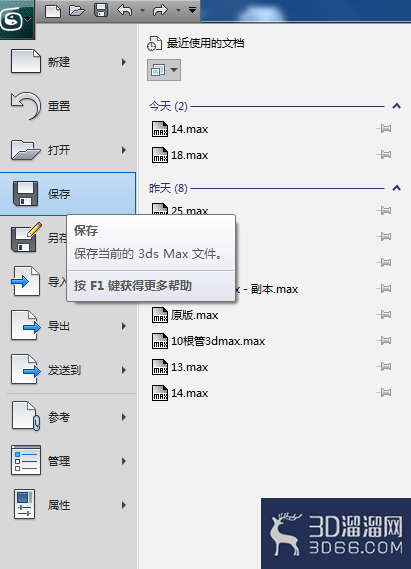Pin 25.max to the recent list
This screenshot has height=569, width=411.
pos(384,210)
